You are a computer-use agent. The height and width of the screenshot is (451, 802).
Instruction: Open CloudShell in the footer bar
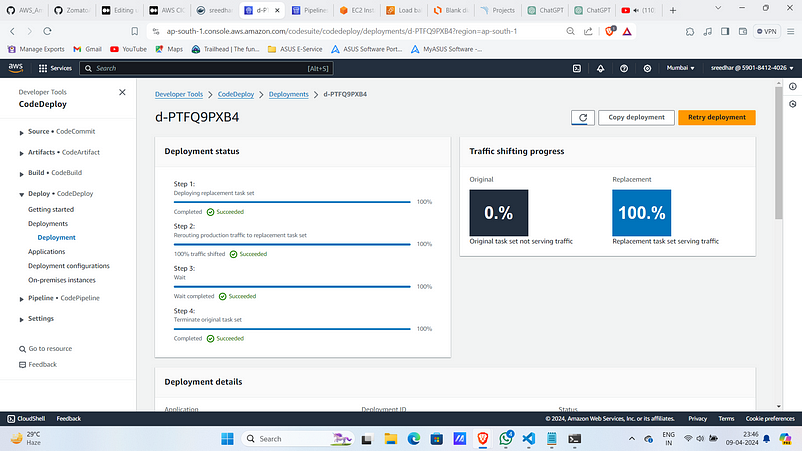pos(26,418)
